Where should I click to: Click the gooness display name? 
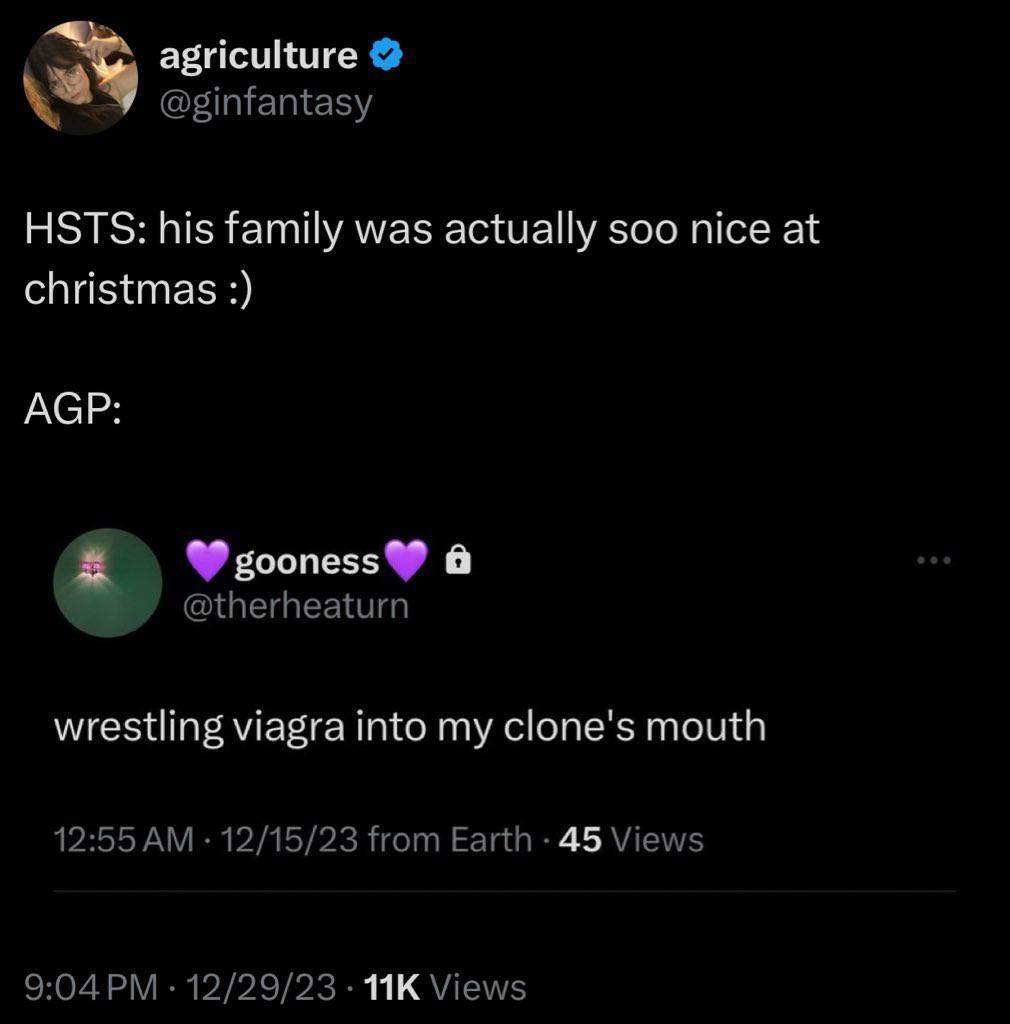[x=306, y=563]
